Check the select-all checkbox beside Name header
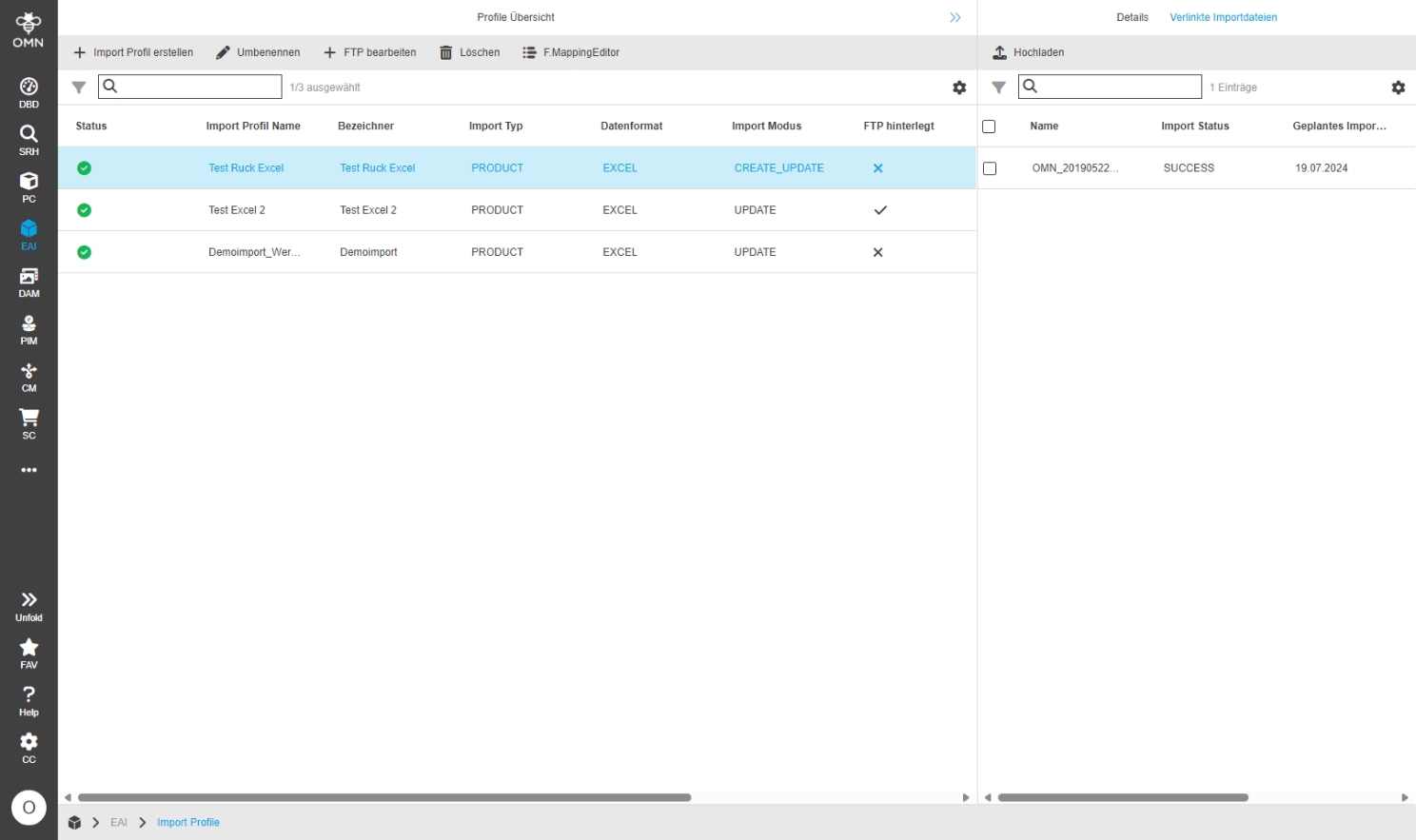Viewport: 1416px width, 840px height. (x=989, y=127)
